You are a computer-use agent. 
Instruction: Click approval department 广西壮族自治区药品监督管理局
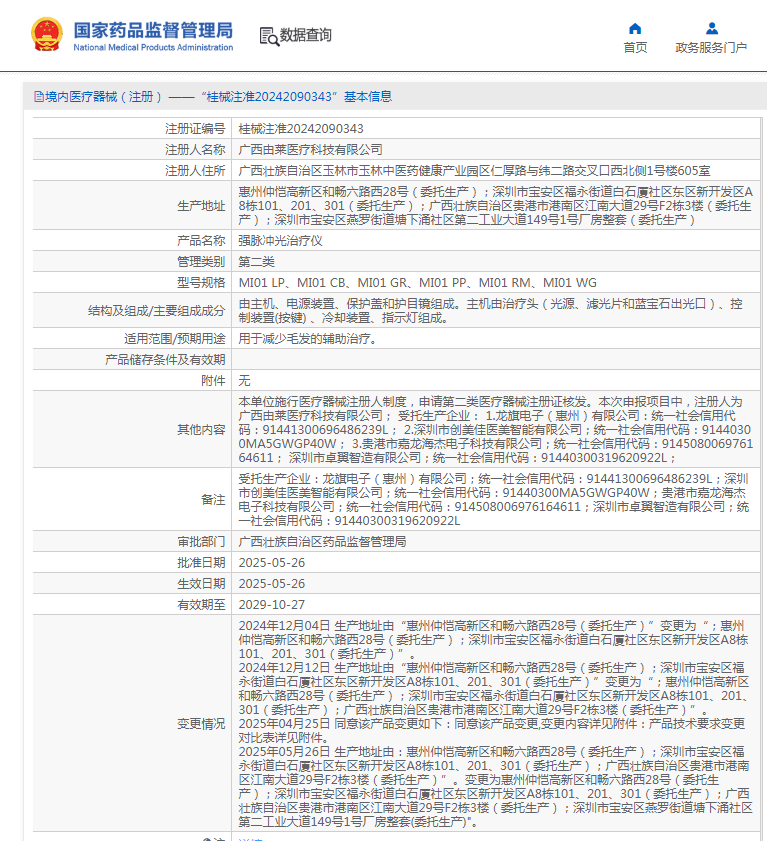click(322, 542)
